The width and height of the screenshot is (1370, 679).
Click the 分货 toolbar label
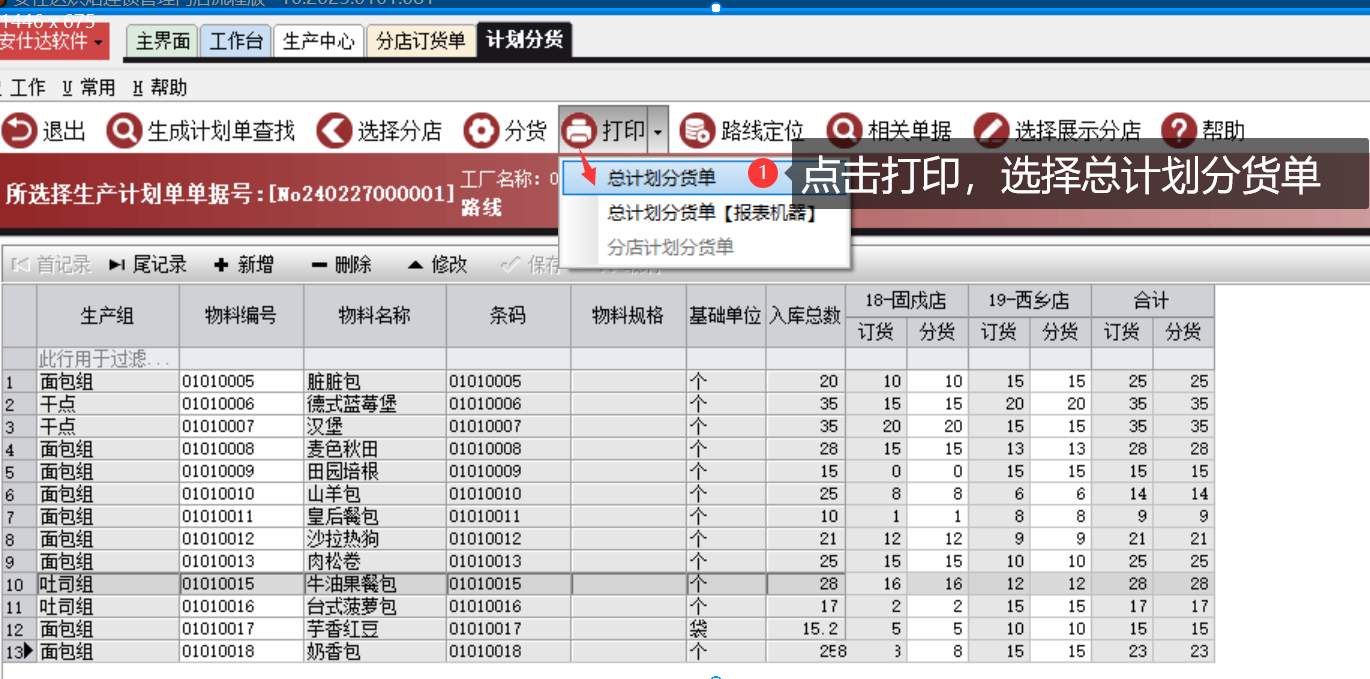tap(526, 131)
